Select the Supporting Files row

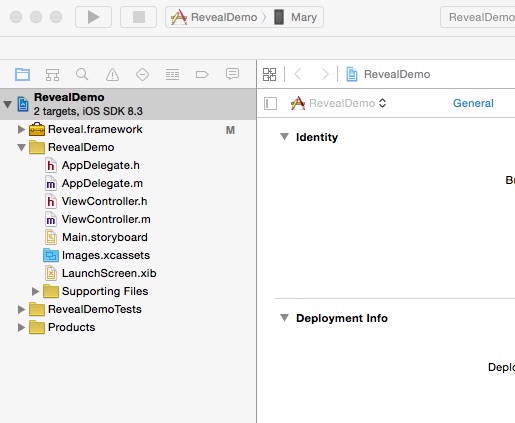128,291
